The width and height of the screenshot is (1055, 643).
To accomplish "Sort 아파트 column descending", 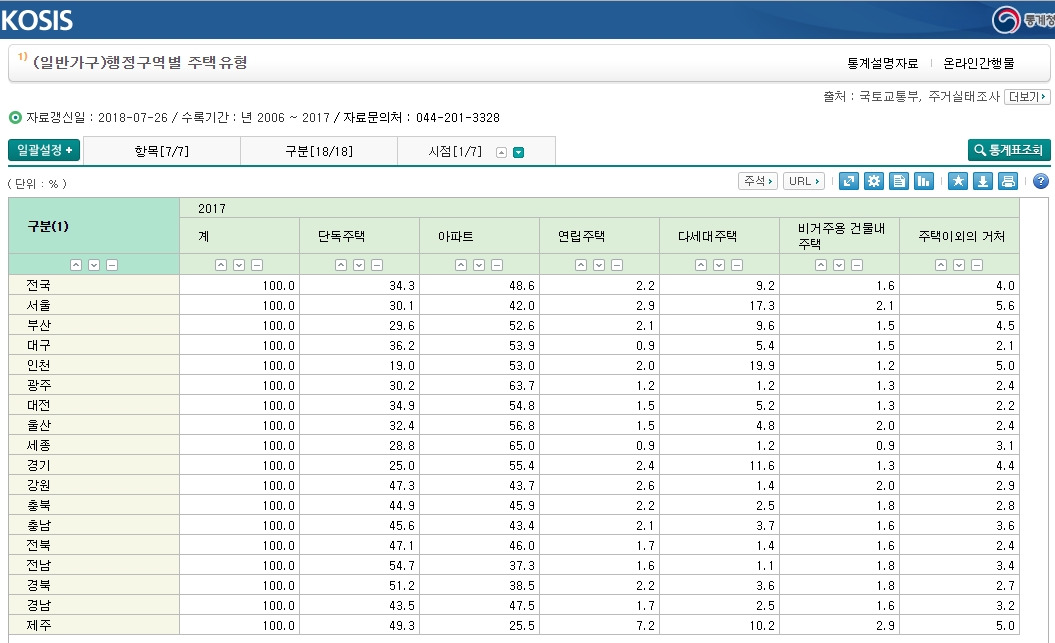I will coord(479,265).
